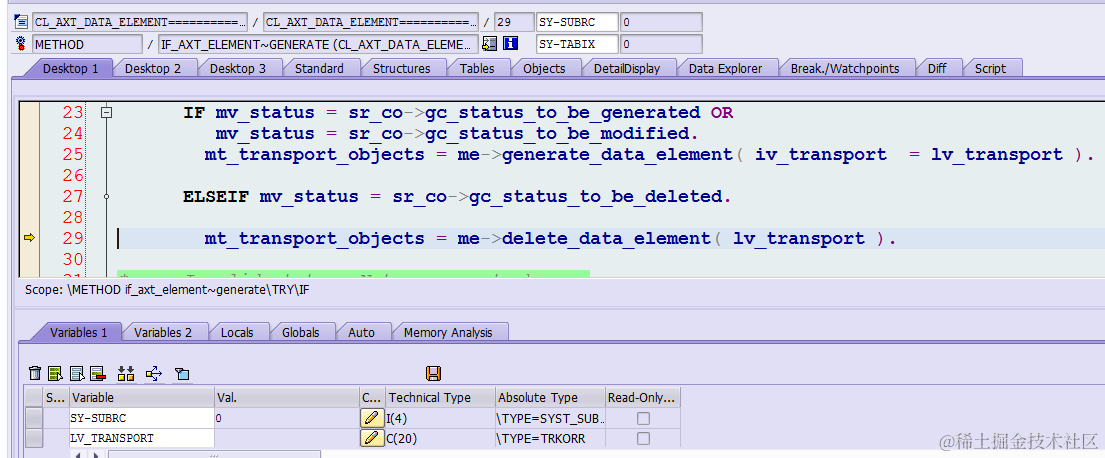The height and width of the screenshot is (458, 1105).
Task: Select row header of SY-SUBRC row
Action: pos(34,418)
